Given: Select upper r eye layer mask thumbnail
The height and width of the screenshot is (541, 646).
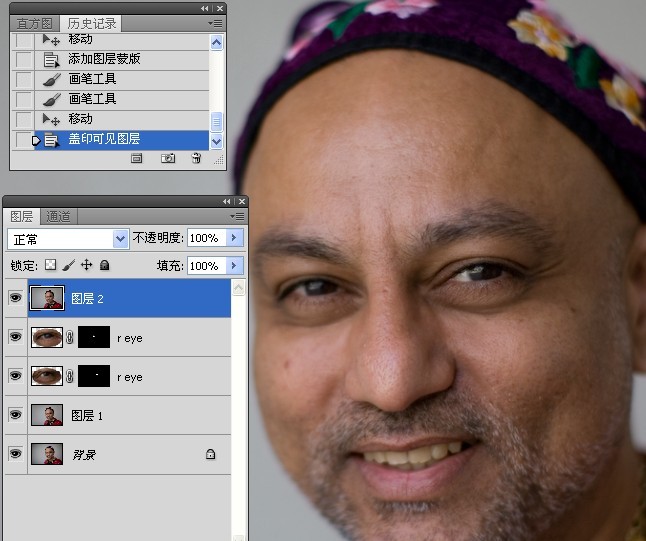Looking at the screenshot, I should [x=94, y=337].
